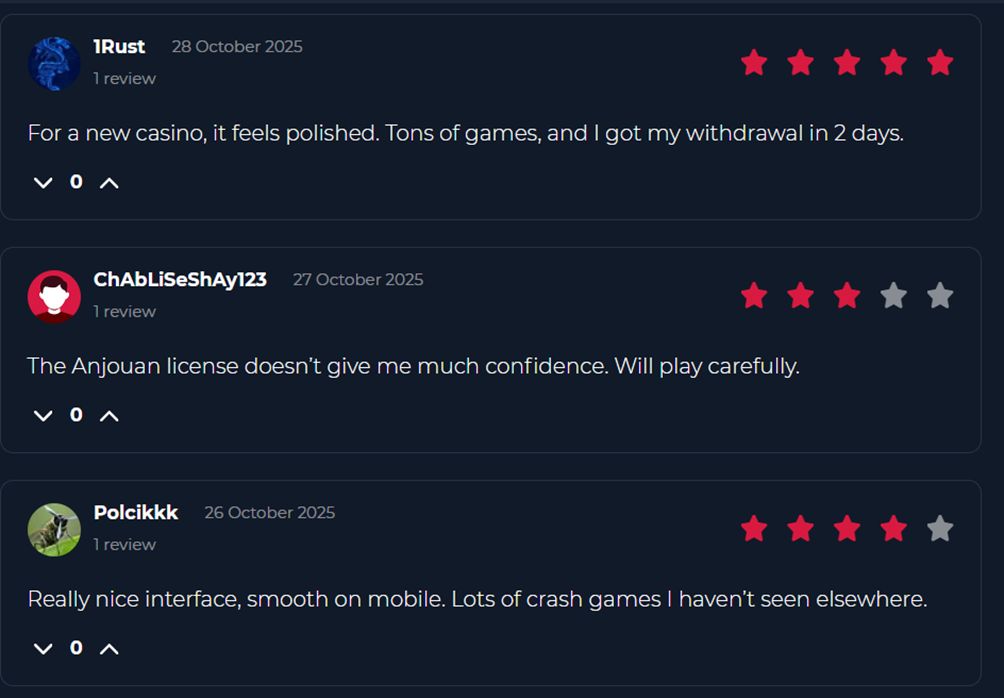Upvote Polcikkk's review
This screenshot has height=698, width=1004.
110,648
